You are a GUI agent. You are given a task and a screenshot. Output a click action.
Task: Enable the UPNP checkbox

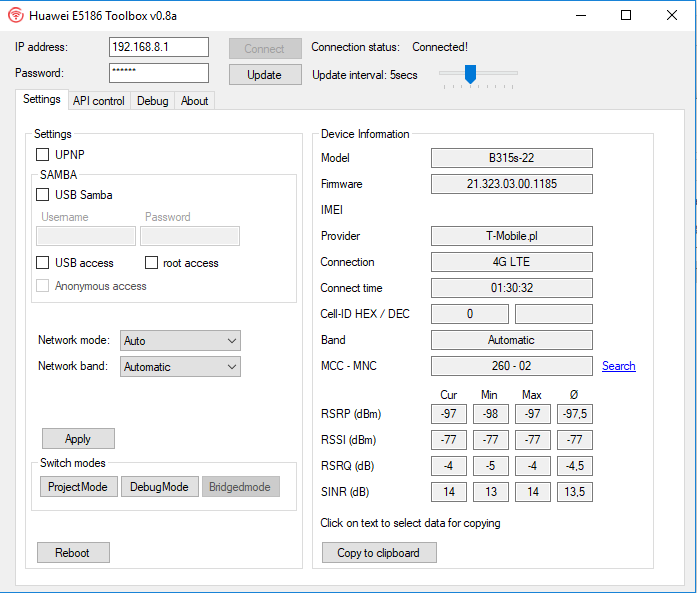coord(43,155)
